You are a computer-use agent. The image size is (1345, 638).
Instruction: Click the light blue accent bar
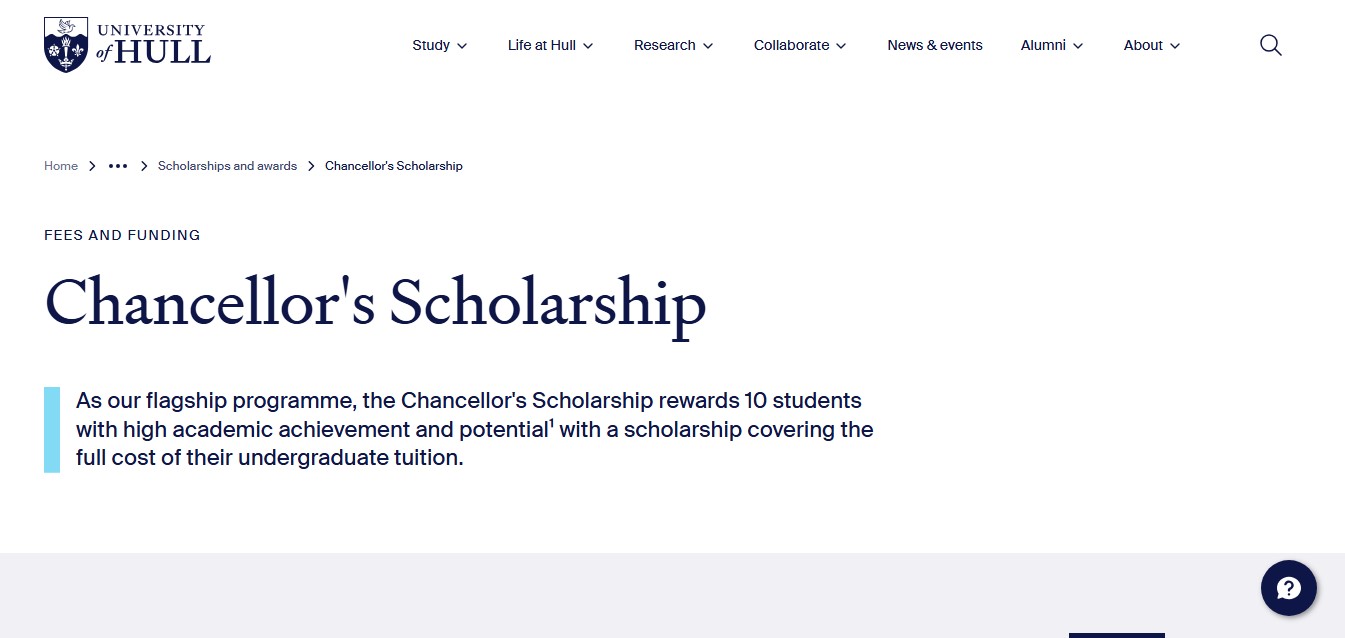point(52,430)
